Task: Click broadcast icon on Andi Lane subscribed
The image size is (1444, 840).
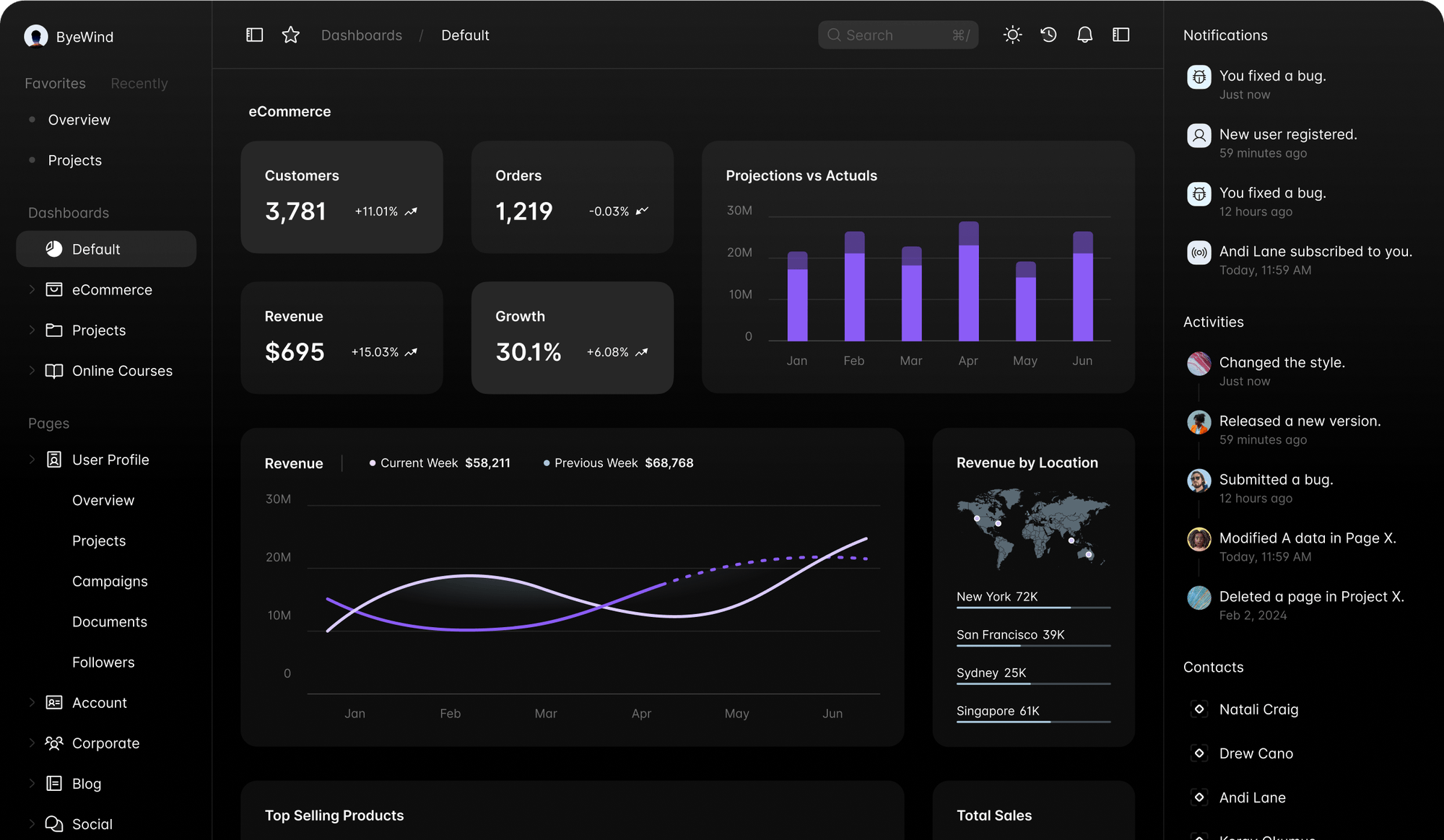Action: click(1199, 252)
